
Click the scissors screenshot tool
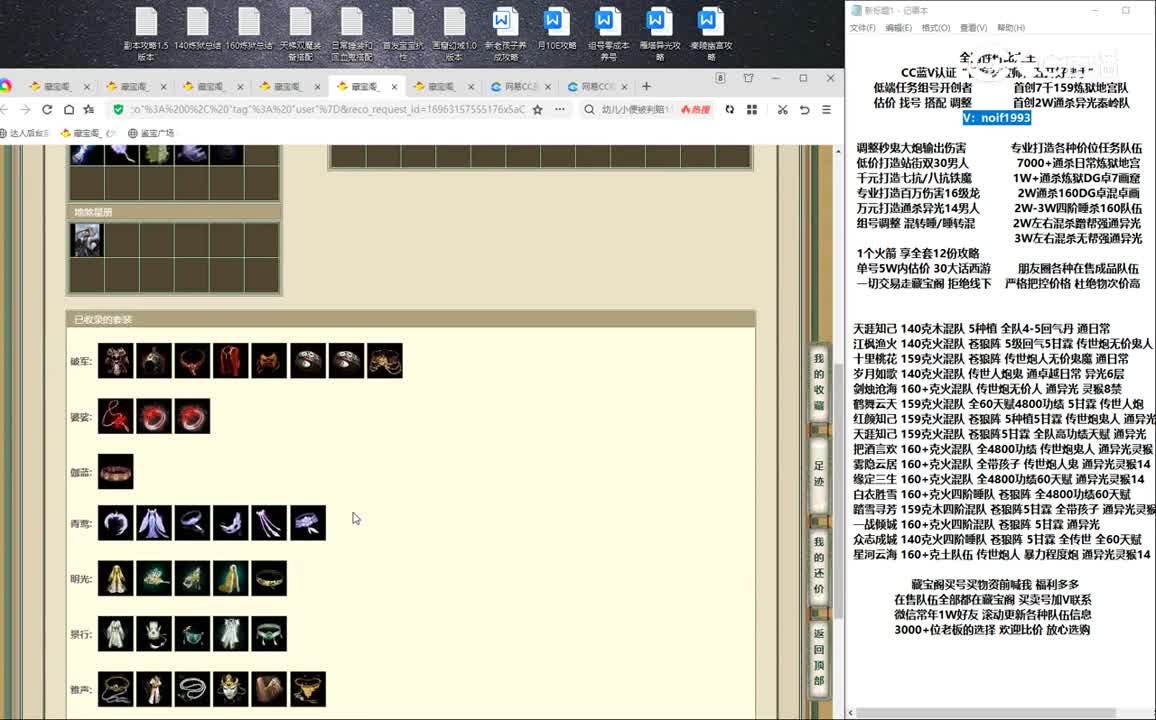[782, 109]
